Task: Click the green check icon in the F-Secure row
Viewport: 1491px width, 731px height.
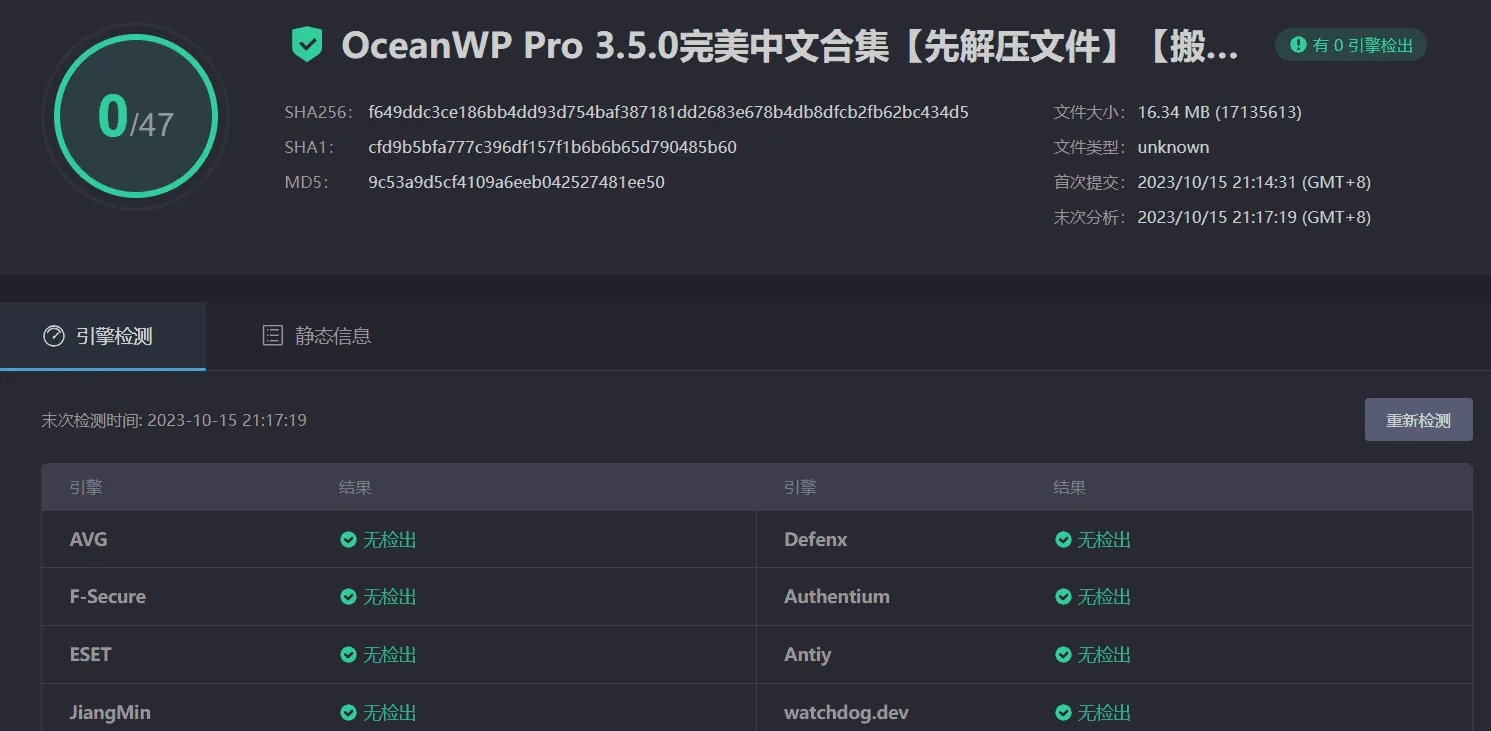Action: (x=348, y=597)
